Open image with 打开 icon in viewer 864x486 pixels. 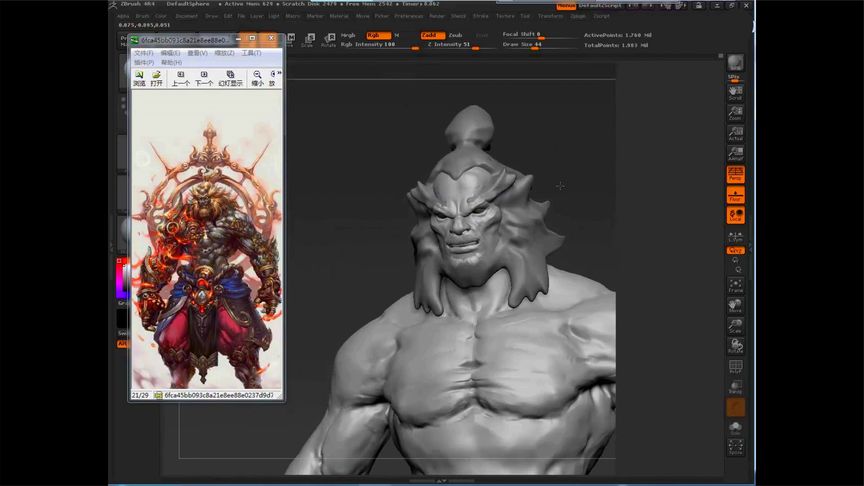pos(156,78)
